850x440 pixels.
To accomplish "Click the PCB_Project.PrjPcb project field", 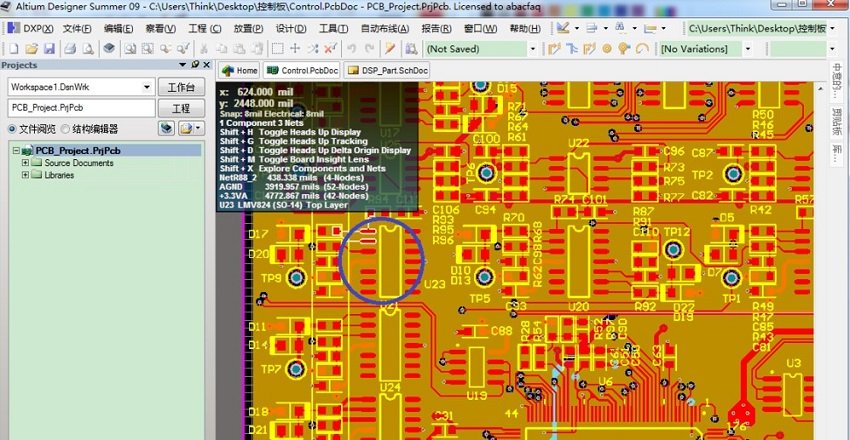I will [x=81, y=107].
